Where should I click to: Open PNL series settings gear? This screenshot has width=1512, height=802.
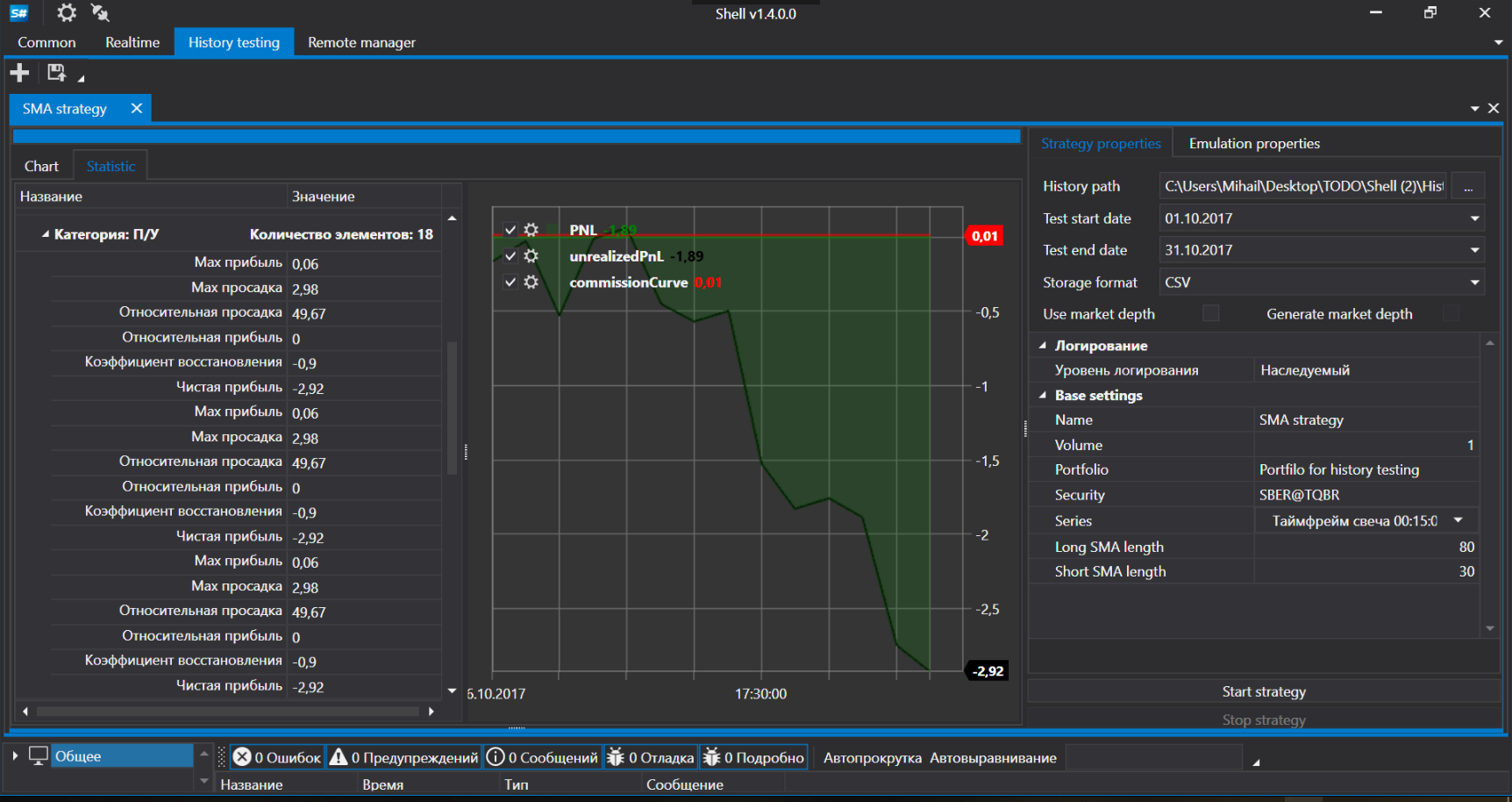tap(531, 230)
